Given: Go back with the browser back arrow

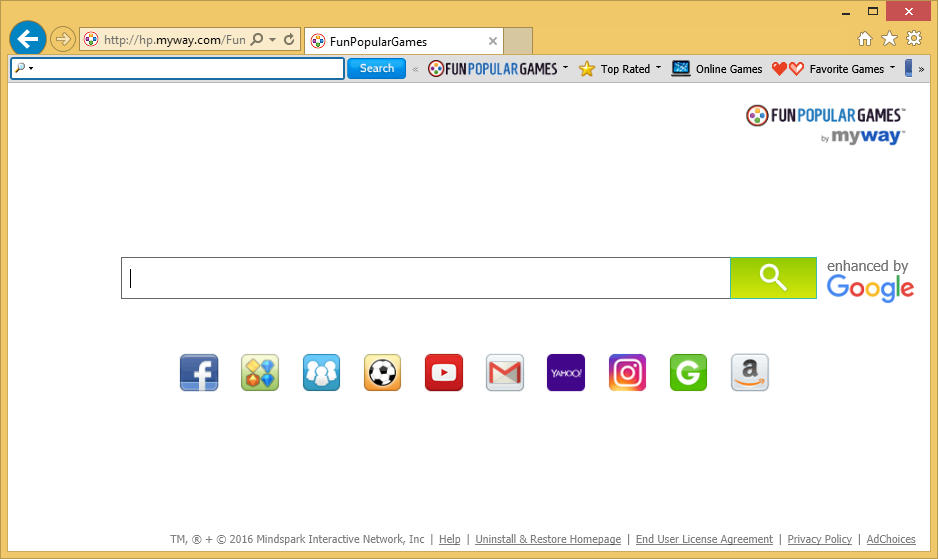Looking at the screenshot, I should pos(28,39).
